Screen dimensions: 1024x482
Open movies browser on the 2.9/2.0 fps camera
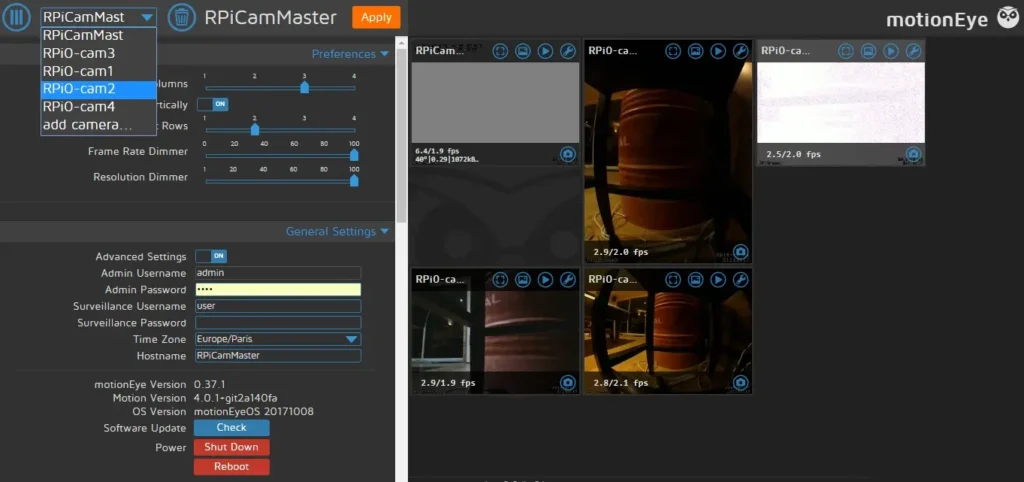coord(718,51)
